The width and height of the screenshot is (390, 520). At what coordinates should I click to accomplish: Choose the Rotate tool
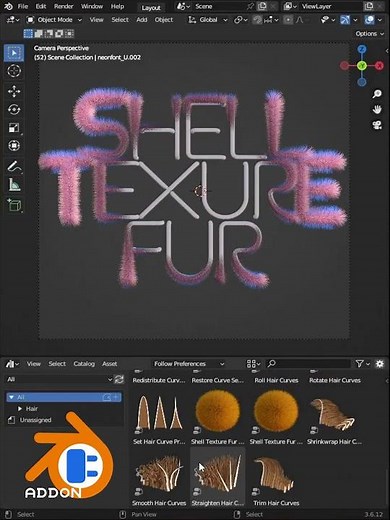point(14,109)
